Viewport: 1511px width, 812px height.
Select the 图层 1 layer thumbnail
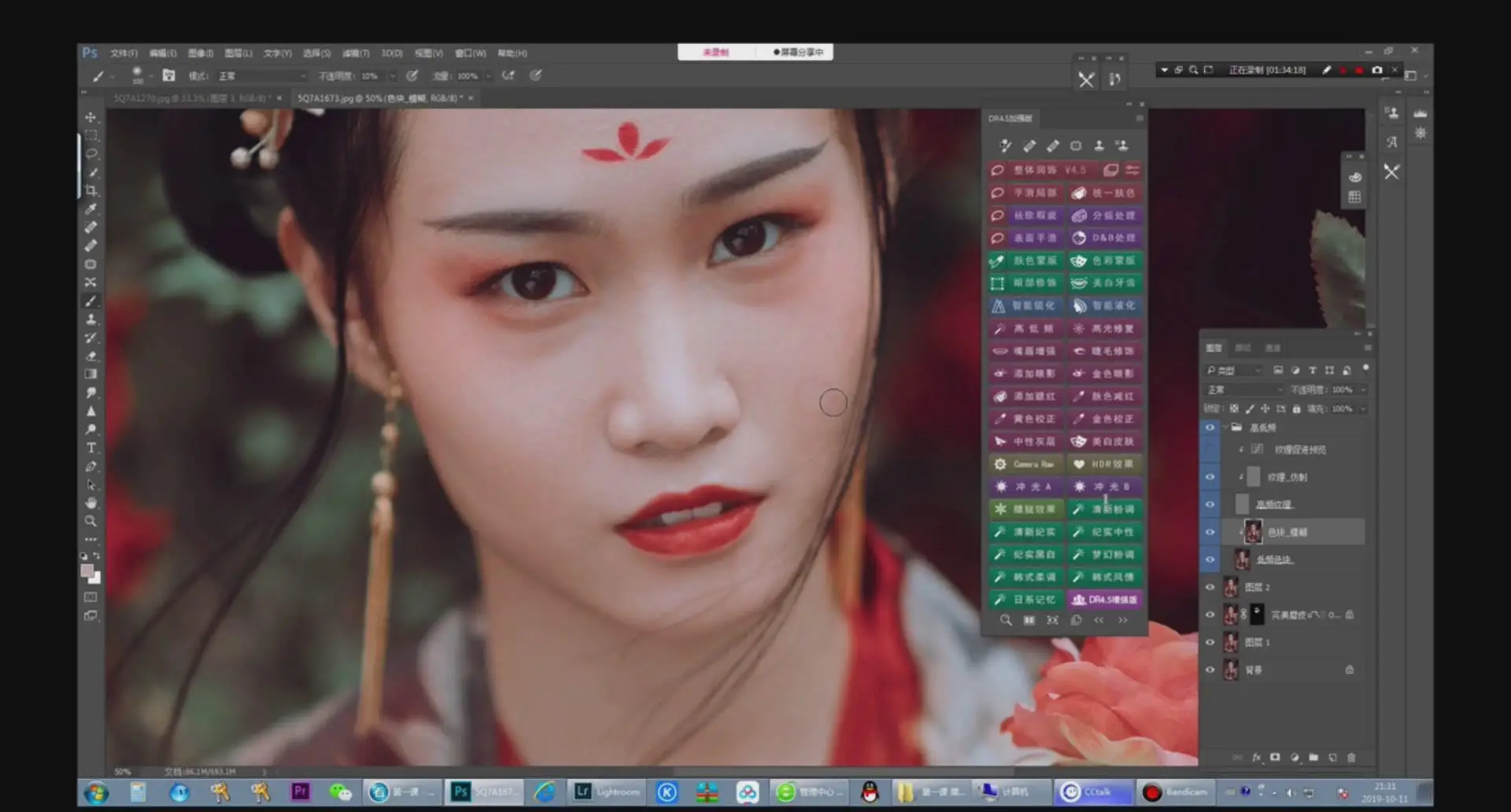coord(1232,642)
